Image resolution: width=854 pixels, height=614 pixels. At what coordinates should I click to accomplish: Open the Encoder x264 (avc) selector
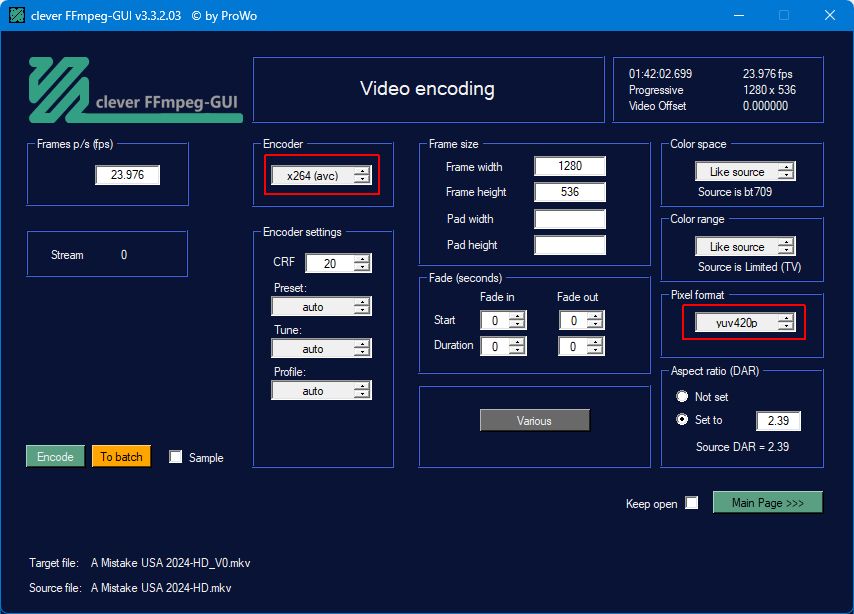click(x=321, y=175)
